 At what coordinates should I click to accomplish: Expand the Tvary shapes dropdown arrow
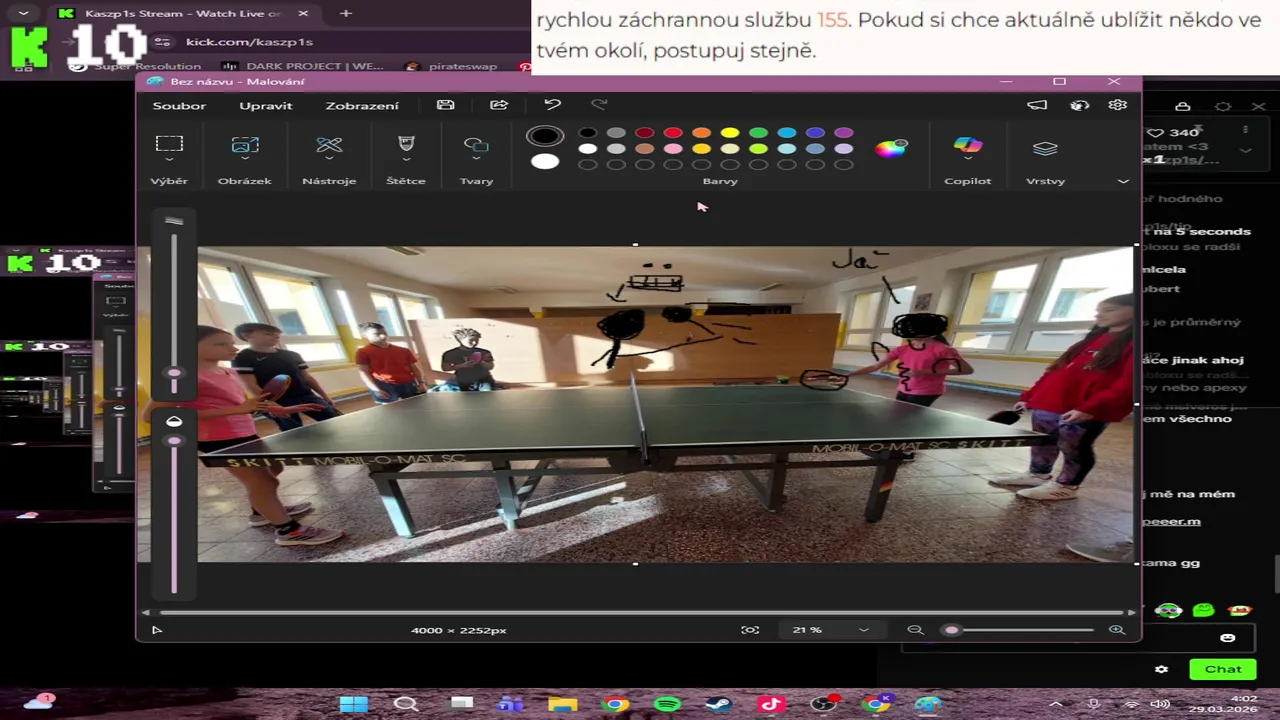click(476, 160)
